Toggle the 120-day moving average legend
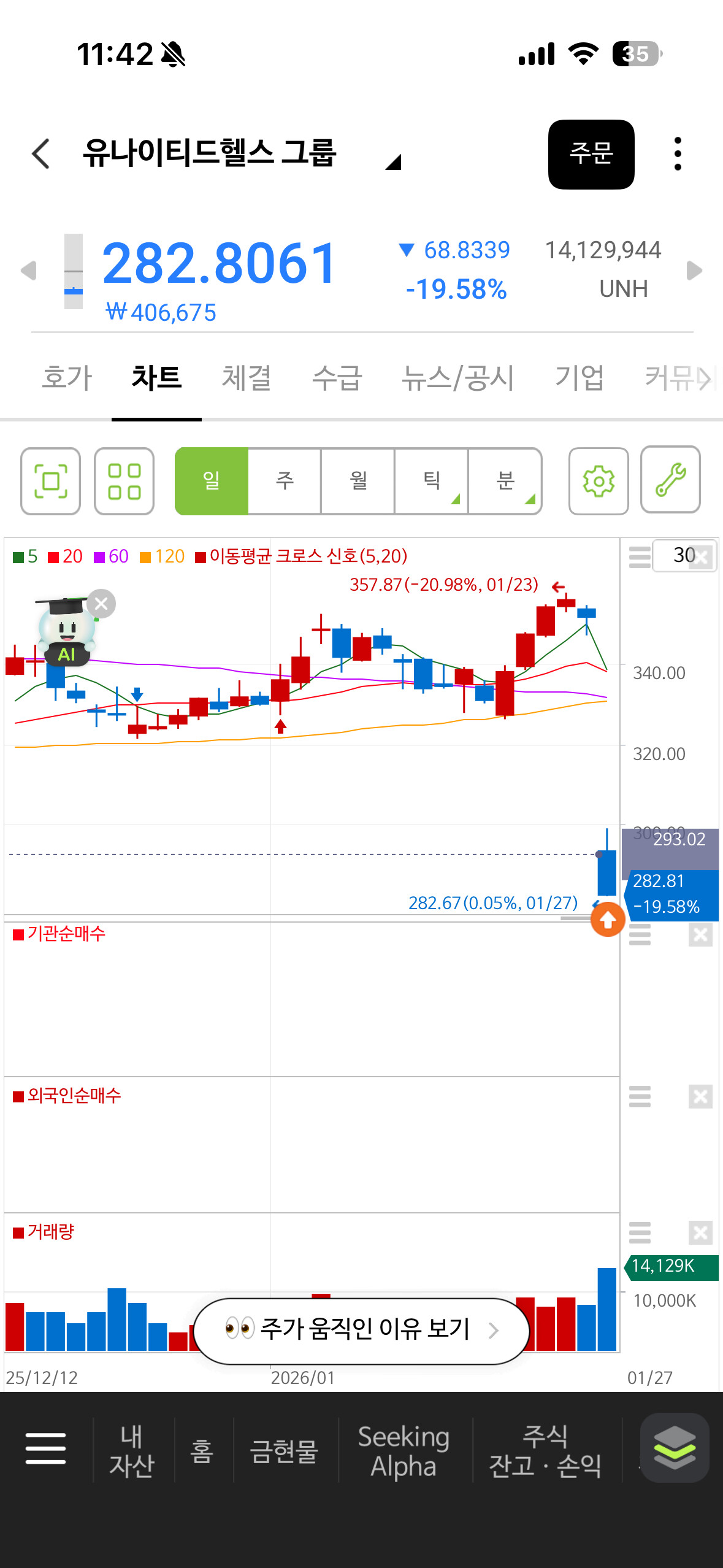 pyautogui.click(x=162, y=556)
